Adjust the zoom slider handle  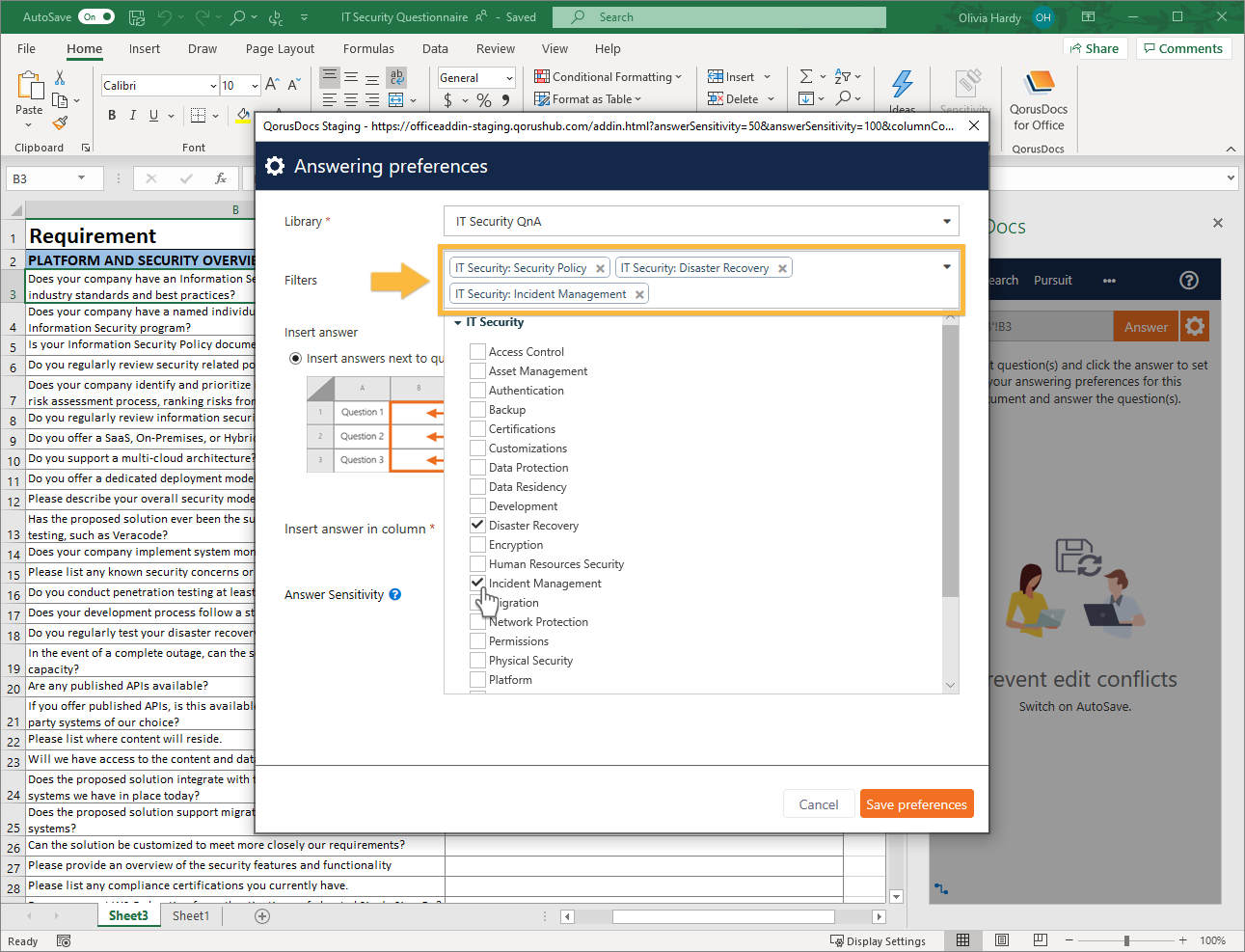click(1126, 940)
